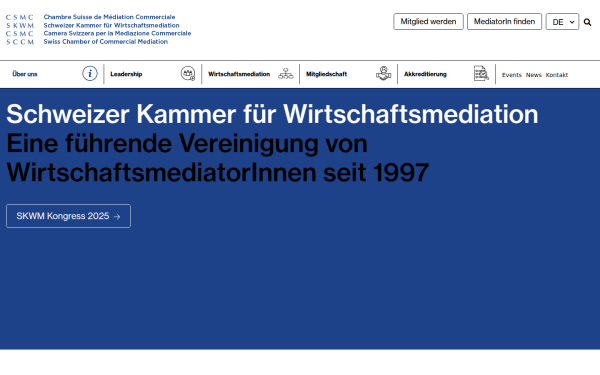Screen dimensions: 600x375
Task: Click the Swiss Chamber of Commercial Mediation text
Action: tap(106, 41)
